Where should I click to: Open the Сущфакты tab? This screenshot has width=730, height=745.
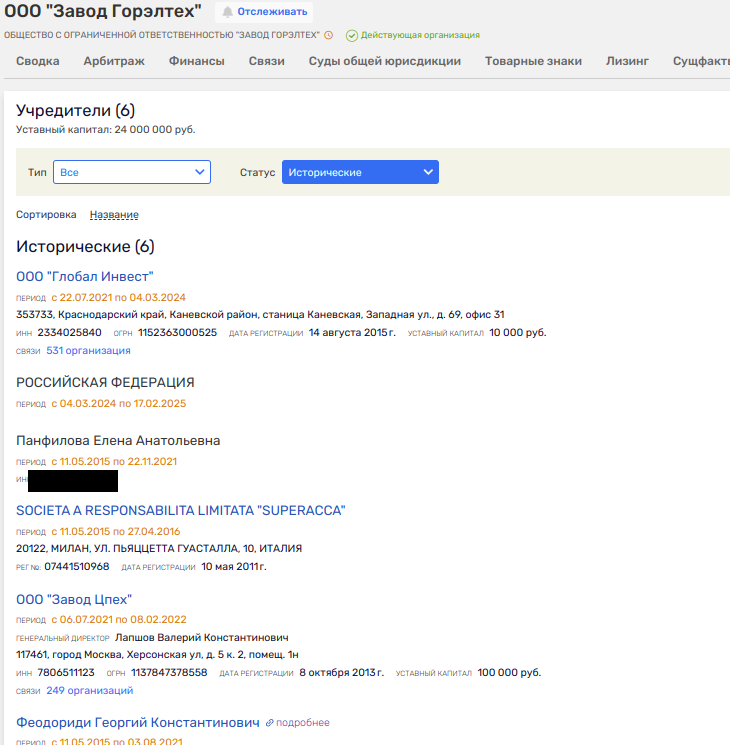[701, 61]
